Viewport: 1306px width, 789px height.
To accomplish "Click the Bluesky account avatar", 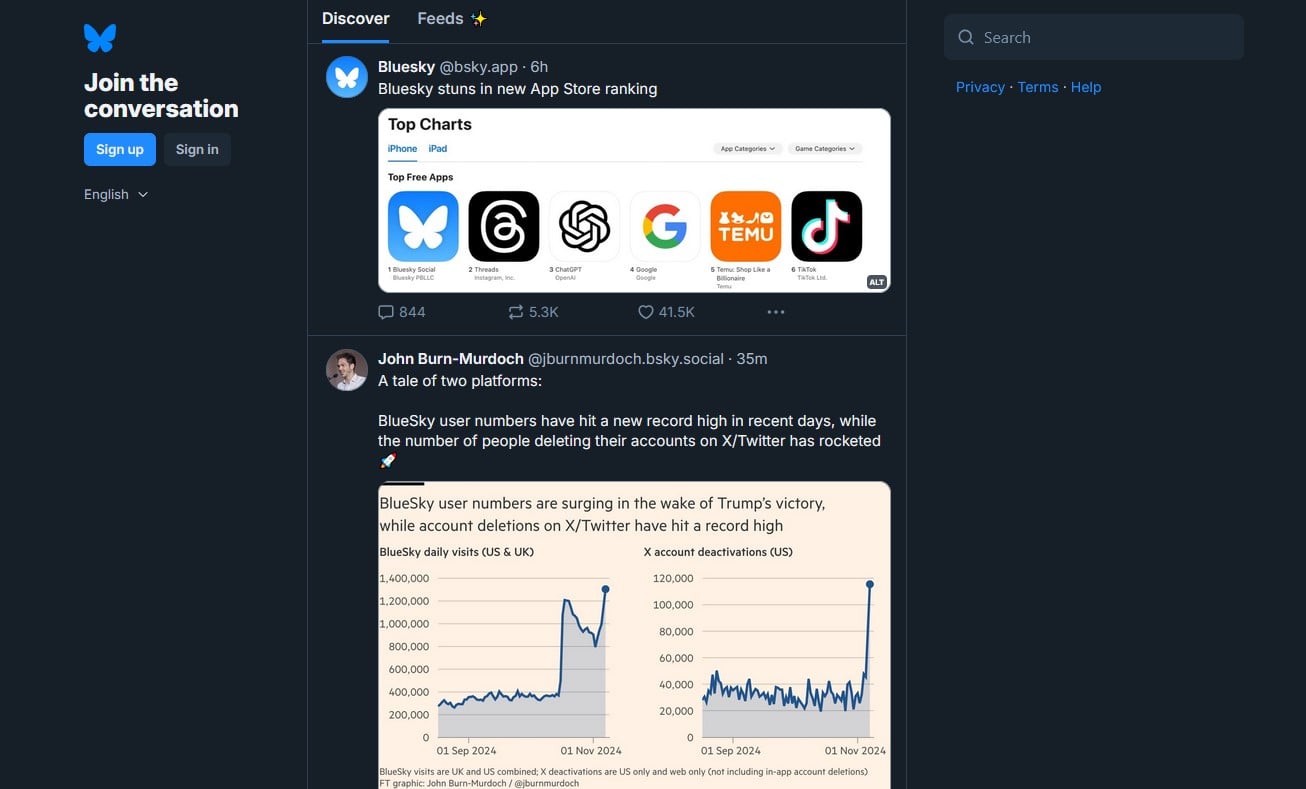I will (347, 77).
